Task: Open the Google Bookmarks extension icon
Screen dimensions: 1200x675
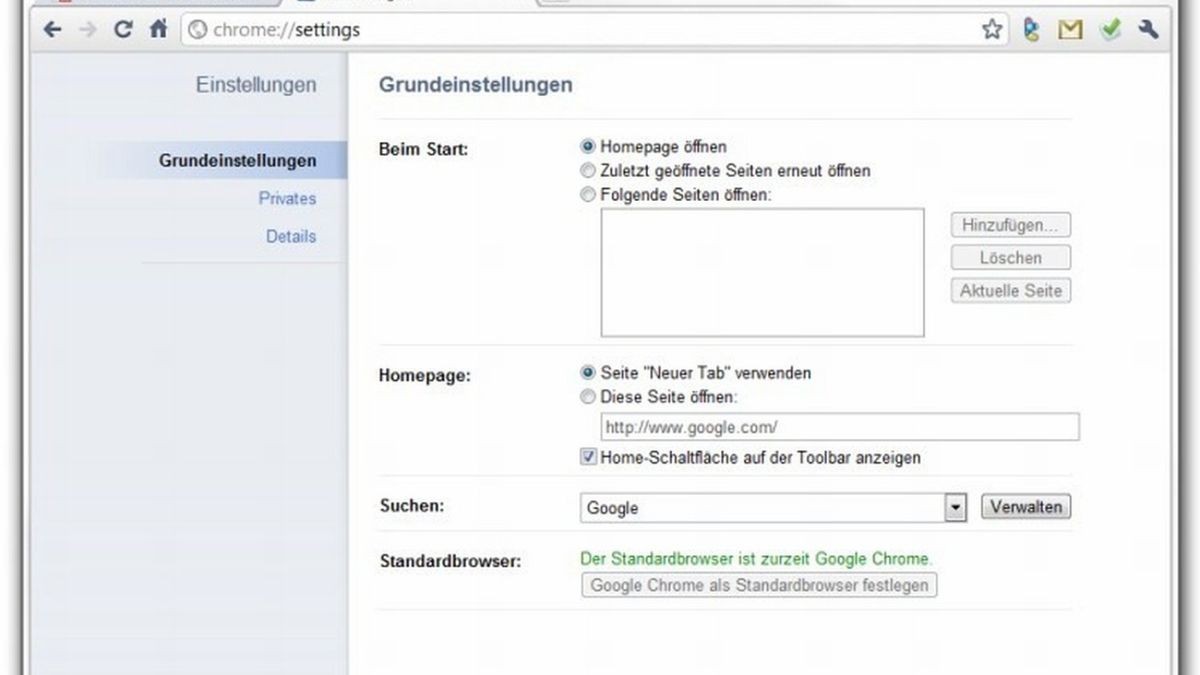Action: coord(1031,29)
